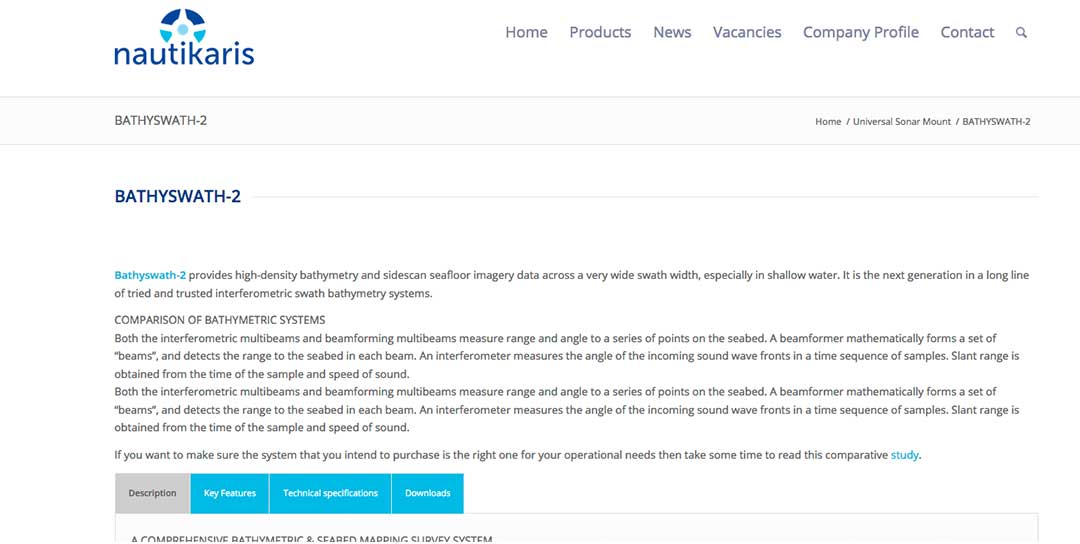This screenshot has height=544, width=1080.
Task: Click the Nautikaris logo
Action: tap(184, 37)
